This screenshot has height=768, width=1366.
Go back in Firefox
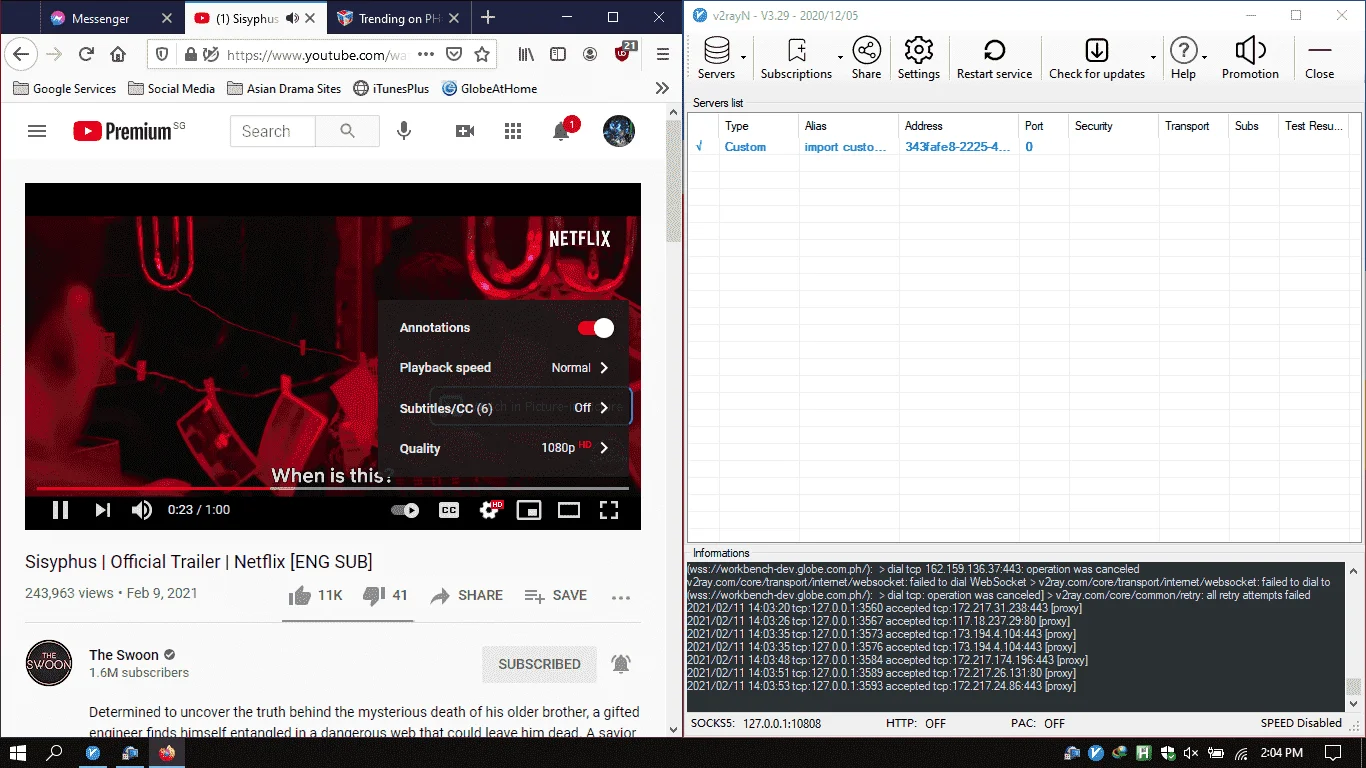tap(21, 55)
